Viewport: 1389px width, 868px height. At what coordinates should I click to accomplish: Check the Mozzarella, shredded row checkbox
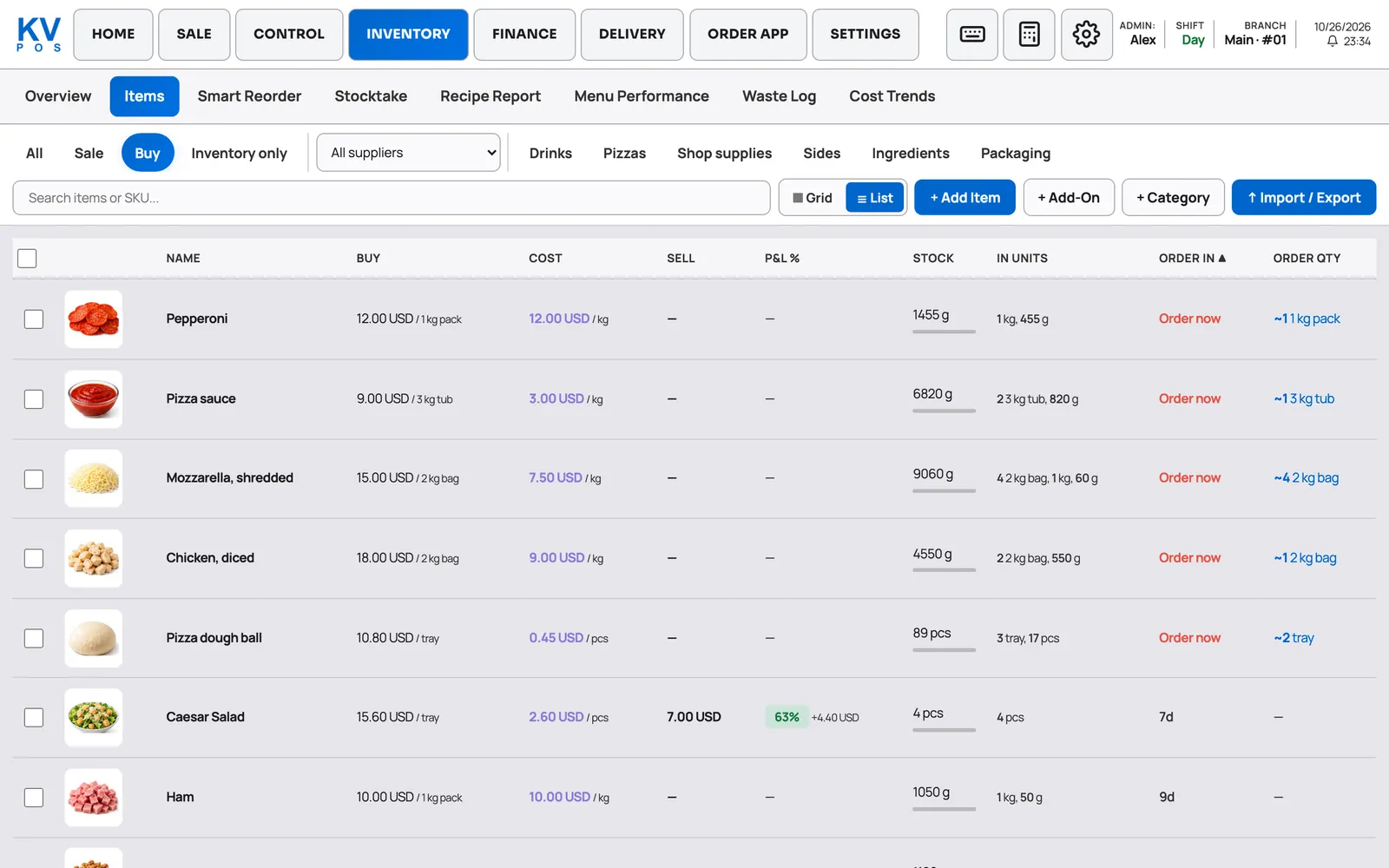point(34,478)
